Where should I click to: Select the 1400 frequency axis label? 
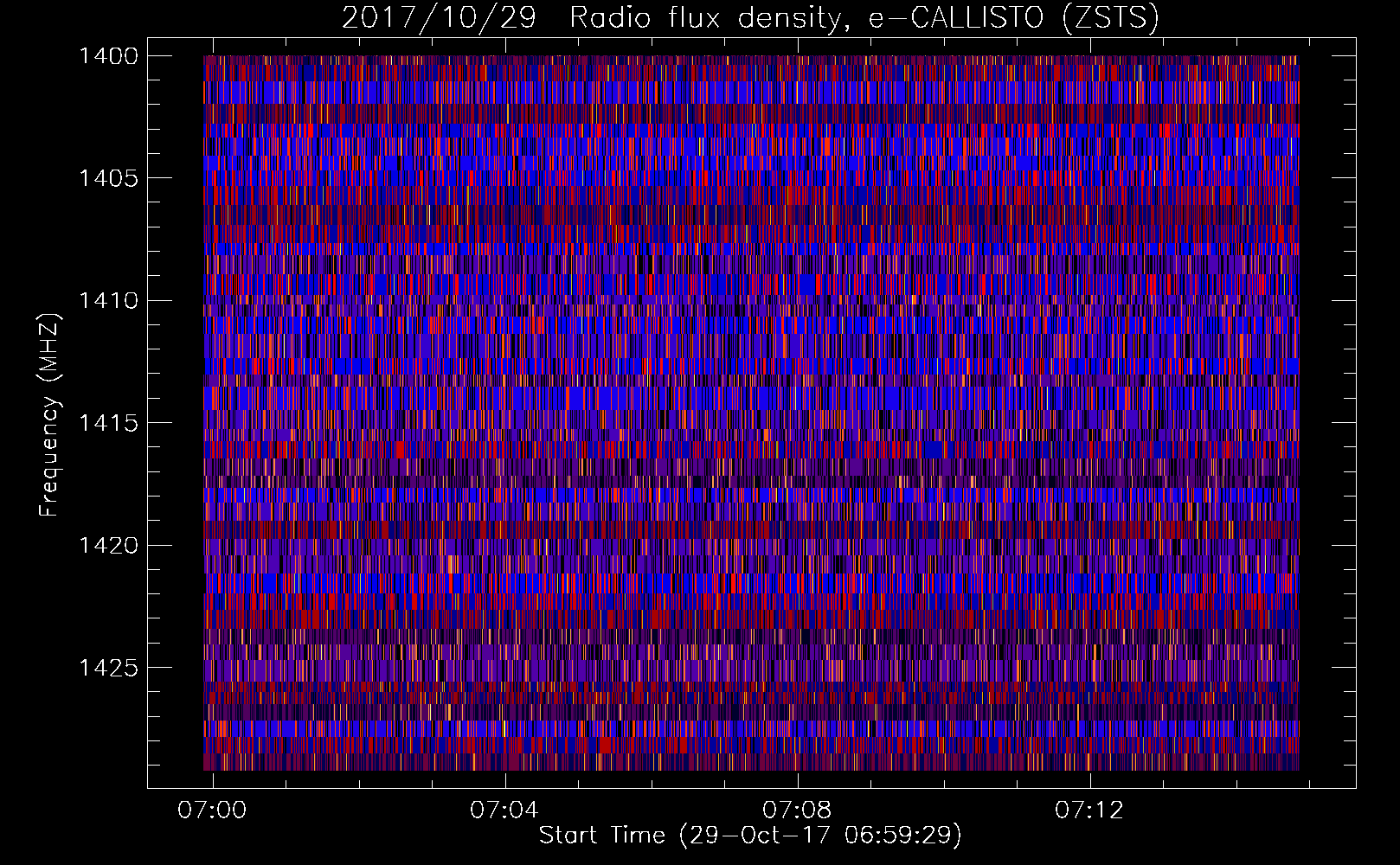(108, 56)
